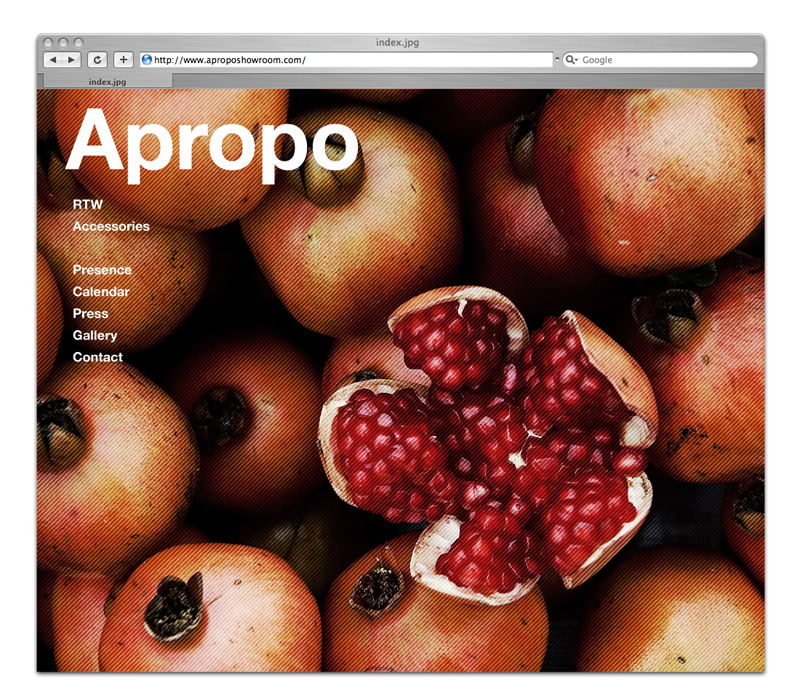The height and width of the screenshot is (700, 800).
Task: Focus the URL address field
Action: pyautogui.click(x=346, y=60)
